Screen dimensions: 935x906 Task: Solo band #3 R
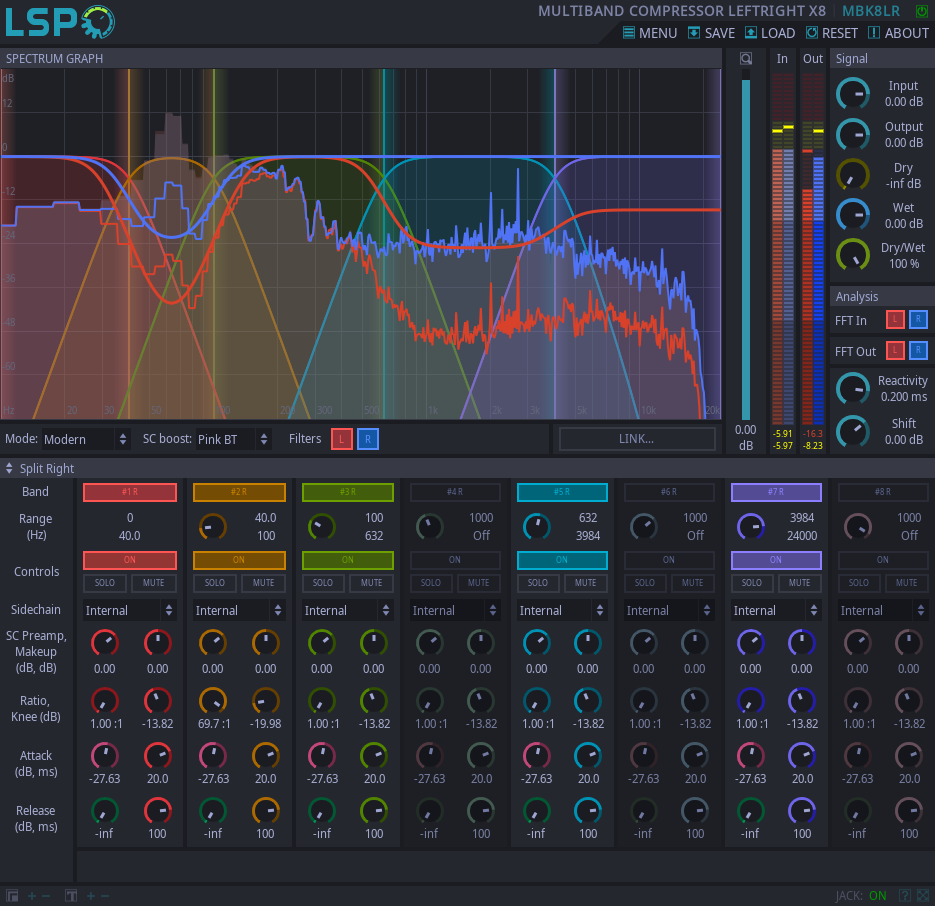(x=323, y=583)
